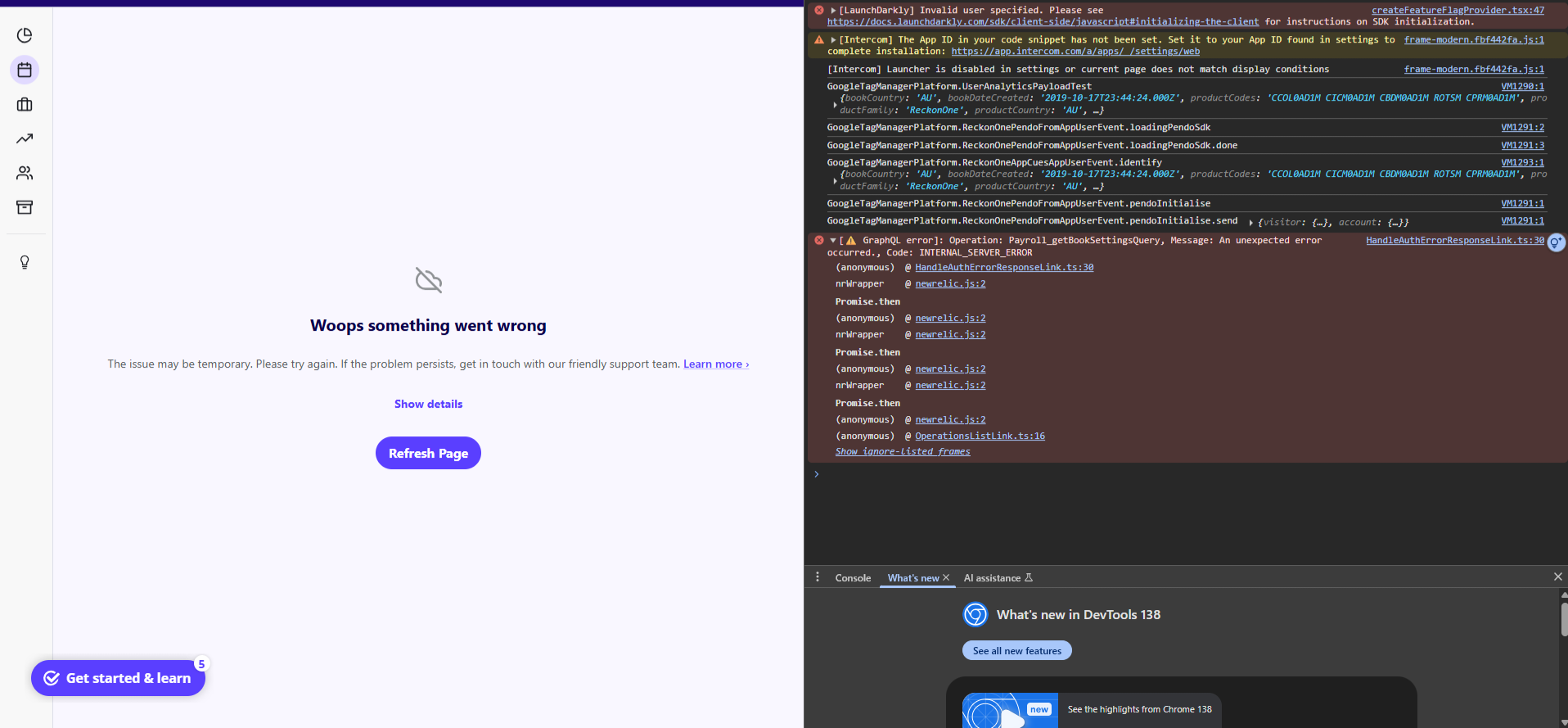Expand ReckonOneAppCues identify object
The image size is (1568, 728).
click(x=835, y=180)
